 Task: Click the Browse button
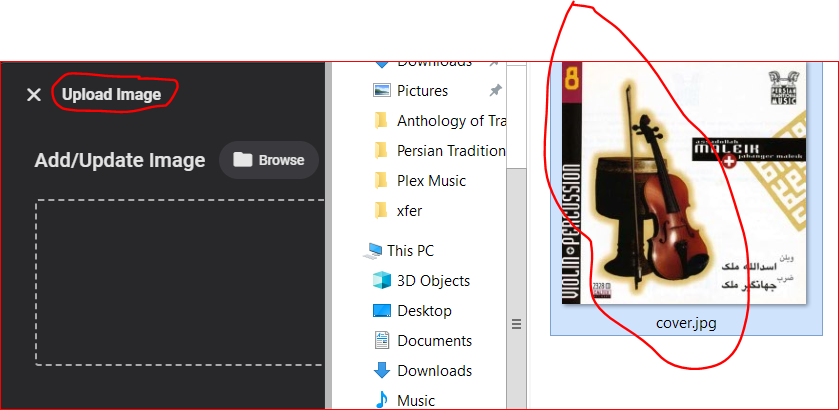point(269,160)
